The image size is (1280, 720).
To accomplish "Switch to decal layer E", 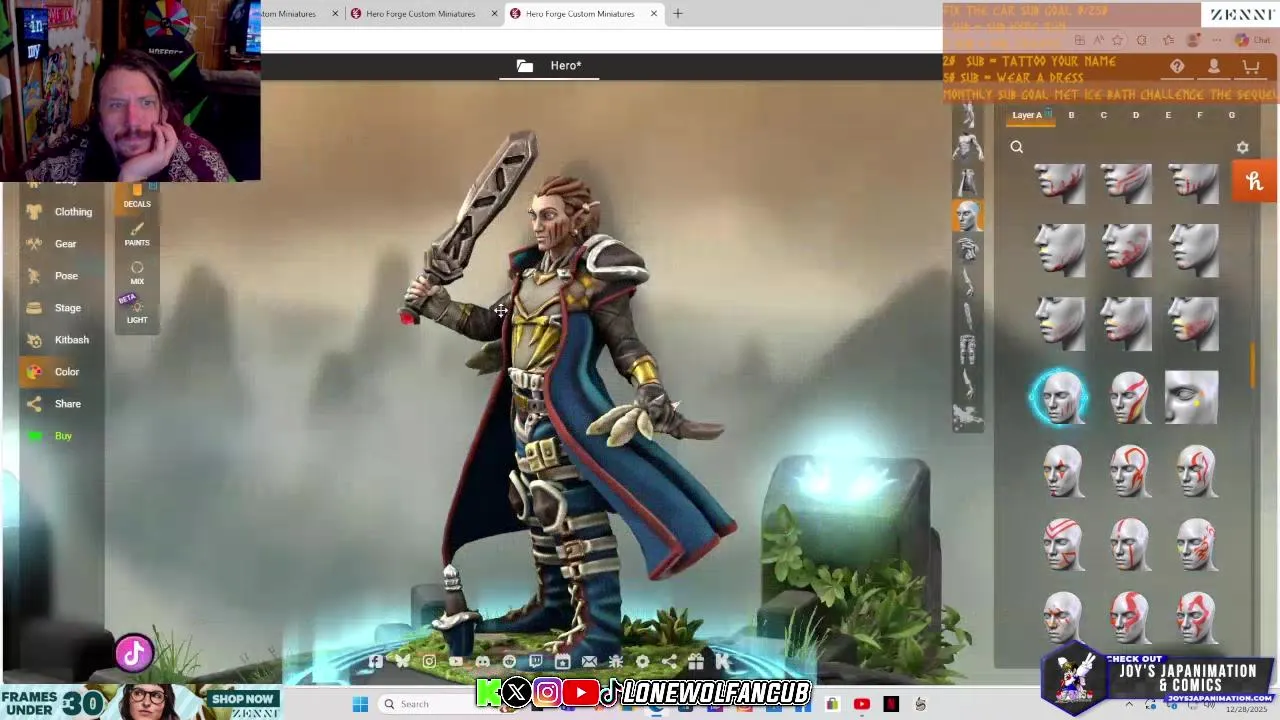I will (1167, 115).
